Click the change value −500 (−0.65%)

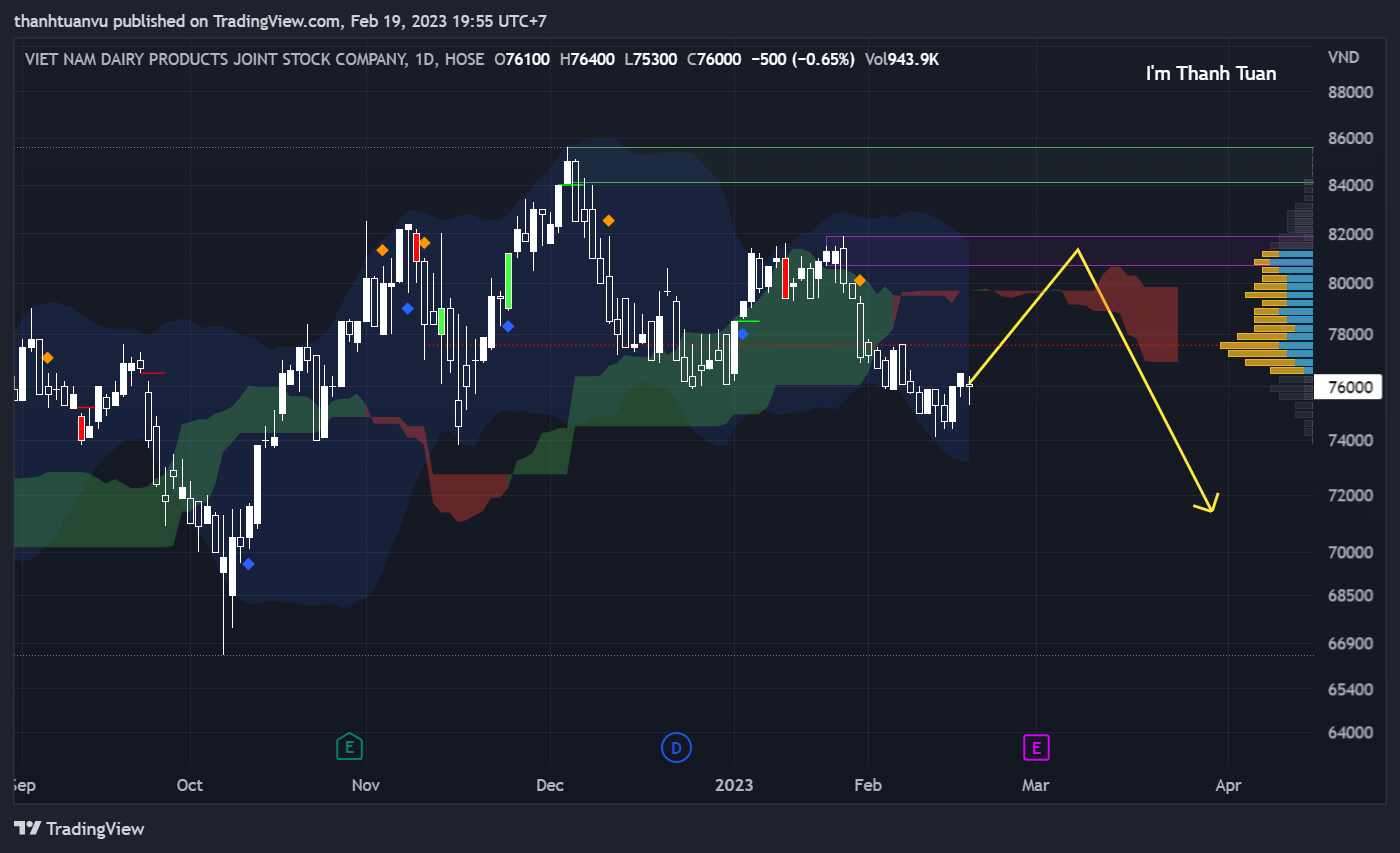[802, 59]
